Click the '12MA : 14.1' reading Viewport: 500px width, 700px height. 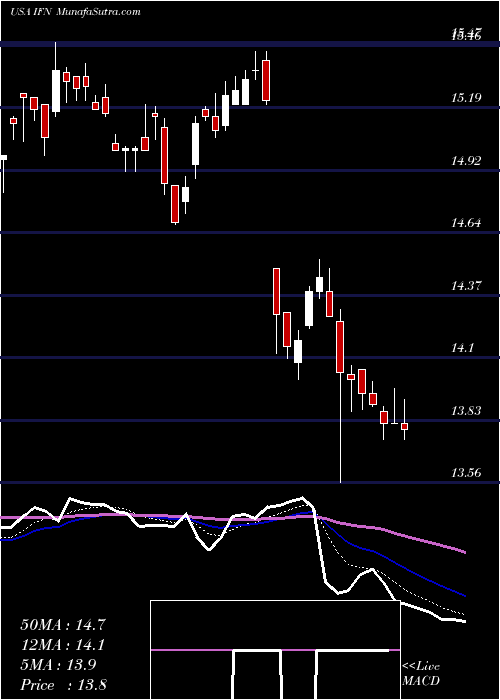(62, 645)
